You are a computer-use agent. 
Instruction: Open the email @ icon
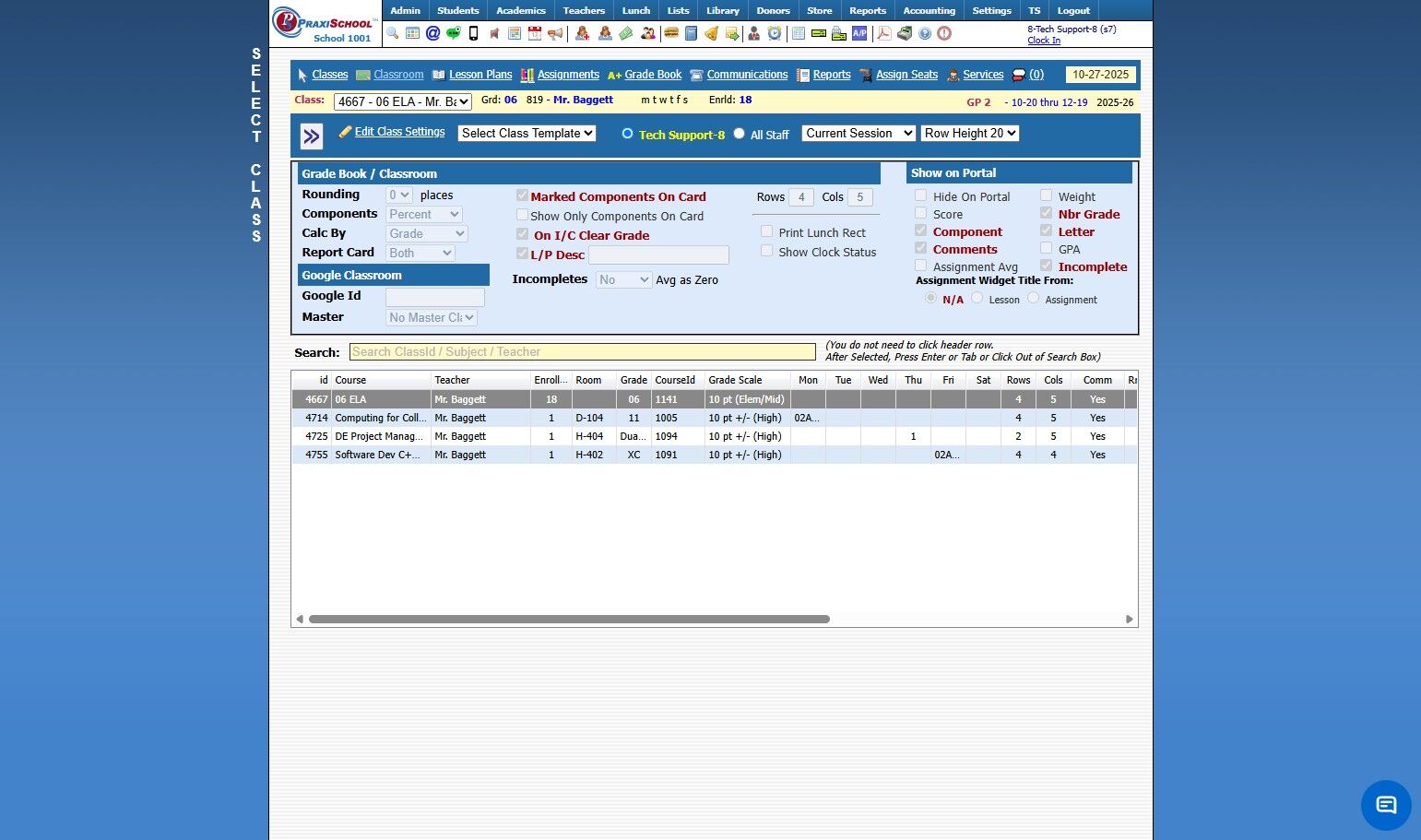click(432, 33)
